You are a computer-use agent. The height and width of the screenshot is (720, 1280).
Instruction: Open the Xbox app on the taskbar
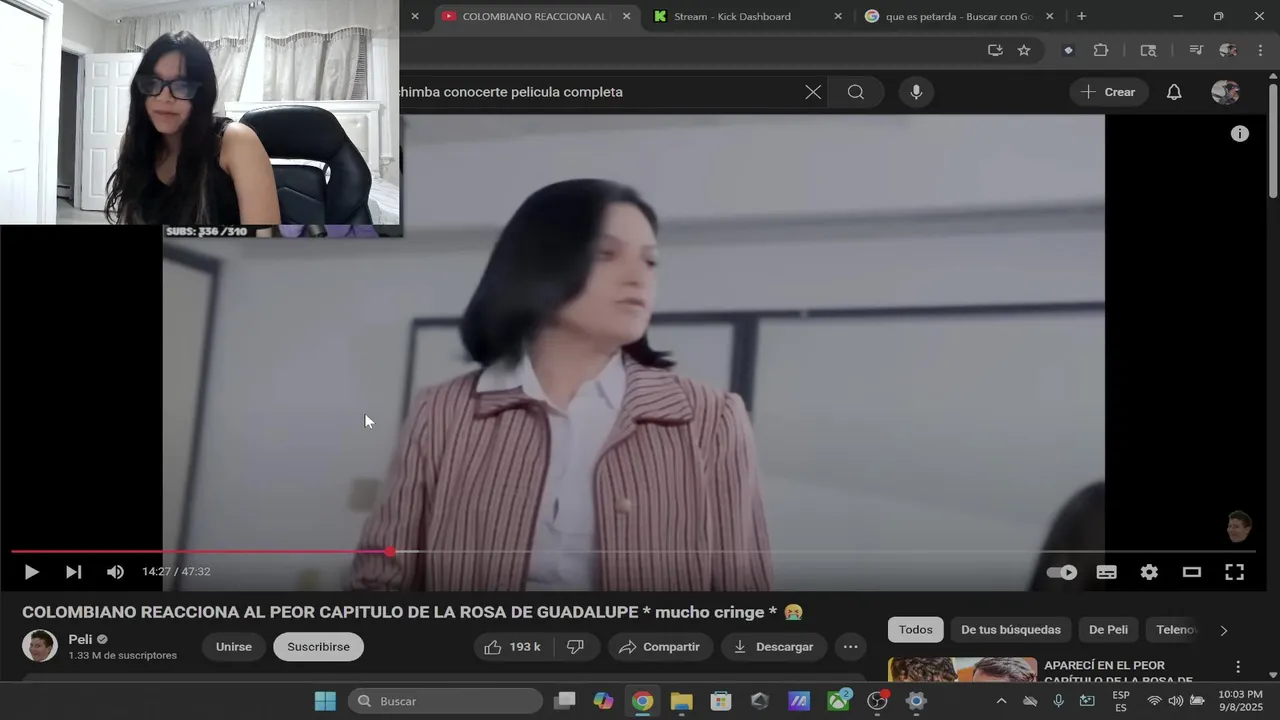click(x=838, y=701)
